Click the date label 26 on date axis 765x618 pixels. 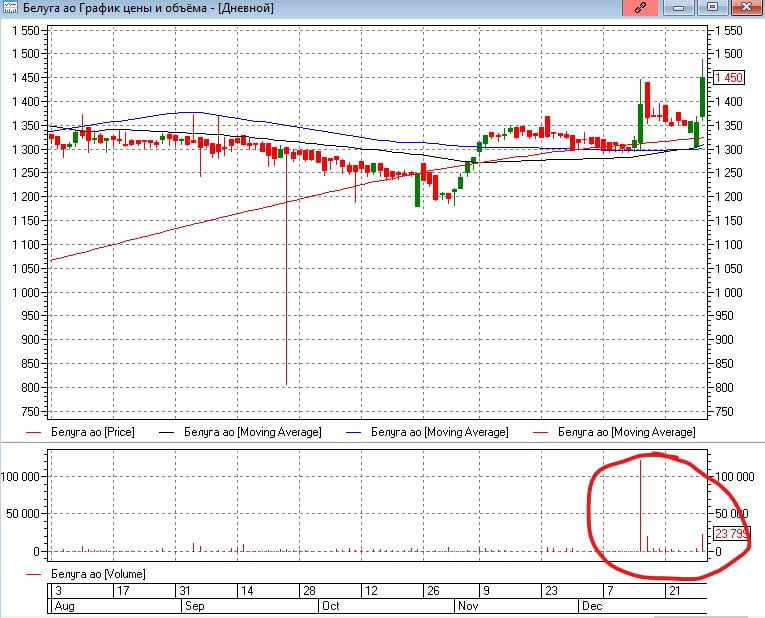433,591
